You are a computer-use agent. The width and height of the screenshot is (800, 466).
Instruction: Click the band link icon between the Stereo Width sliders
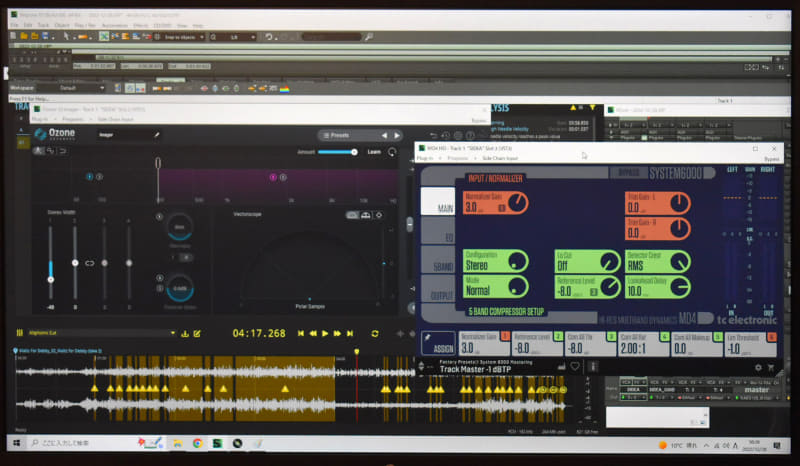pos(89,263)
